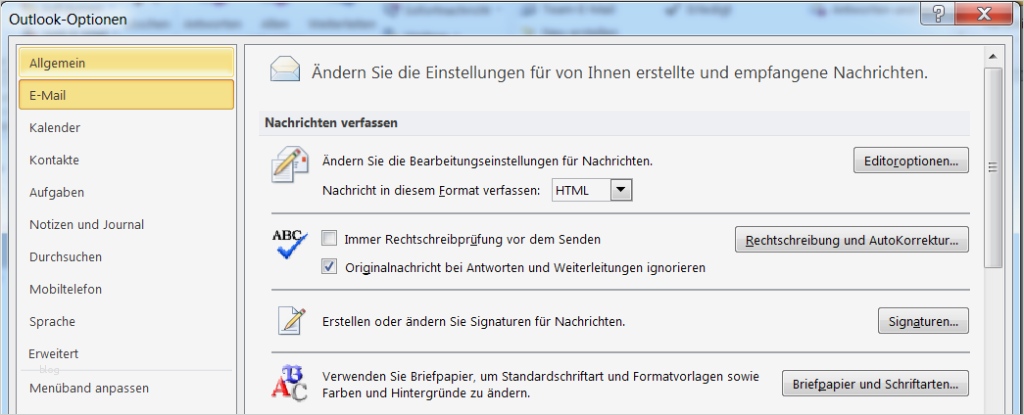This screenshot has height=415, width=1024.
Task: Click the ABC spell check icon
Action: pyautogui.click(x=289, y=244)
